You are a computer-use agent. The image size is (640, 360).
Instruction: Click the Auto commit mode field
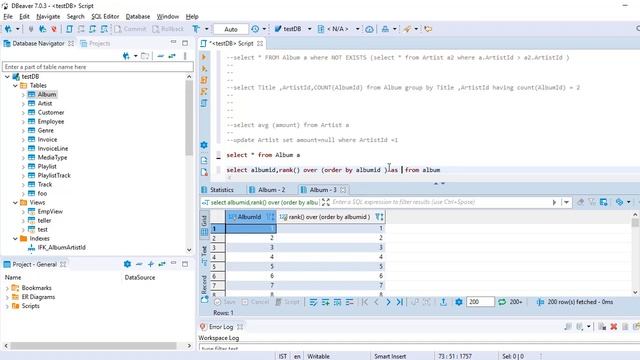tap(231, 29)
